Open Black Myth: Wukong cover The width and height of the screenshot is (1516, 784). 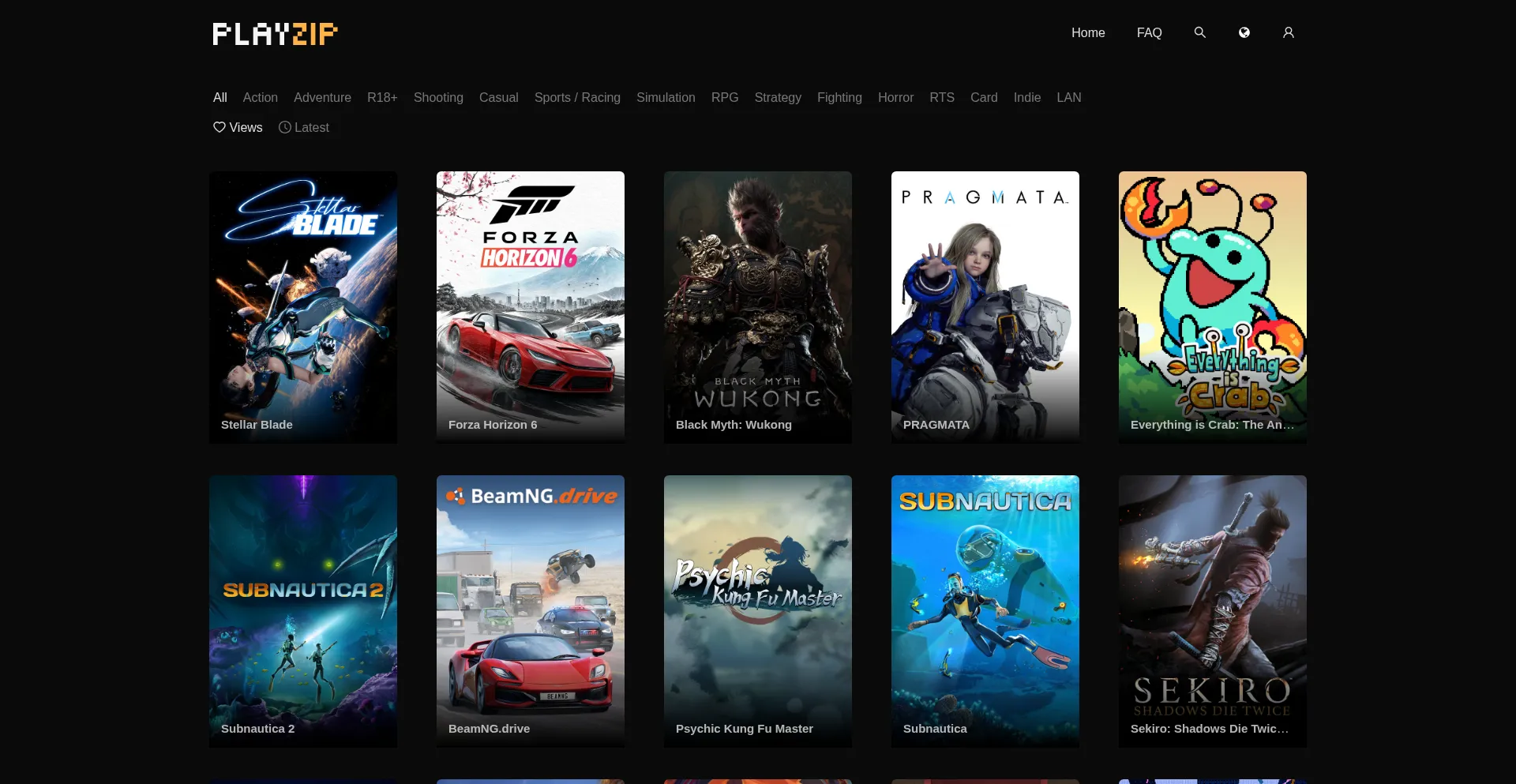[758, 307]
